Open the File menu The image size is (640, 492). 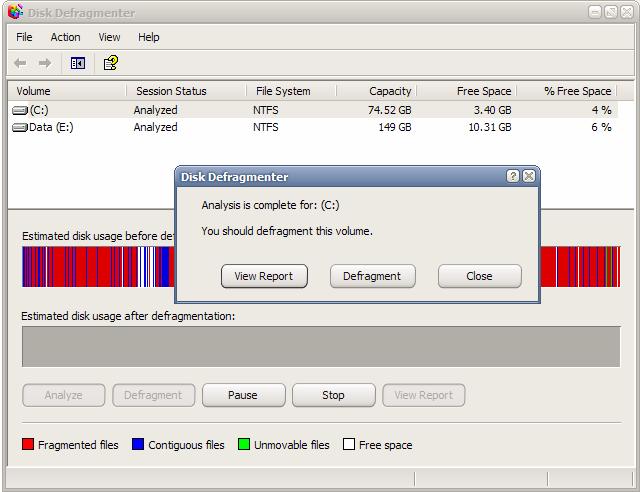(x=24, y=37)
